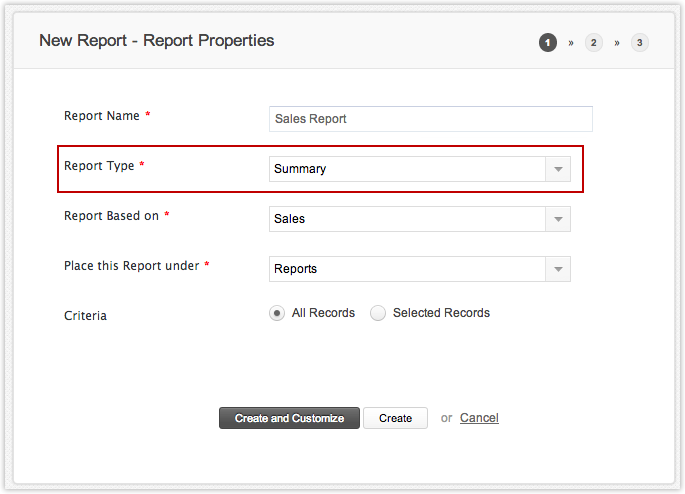Image resolution: width=685 pixels, height=494 pixels.
Task: Click the Report Type label
Action: click(x=99, y=166)
